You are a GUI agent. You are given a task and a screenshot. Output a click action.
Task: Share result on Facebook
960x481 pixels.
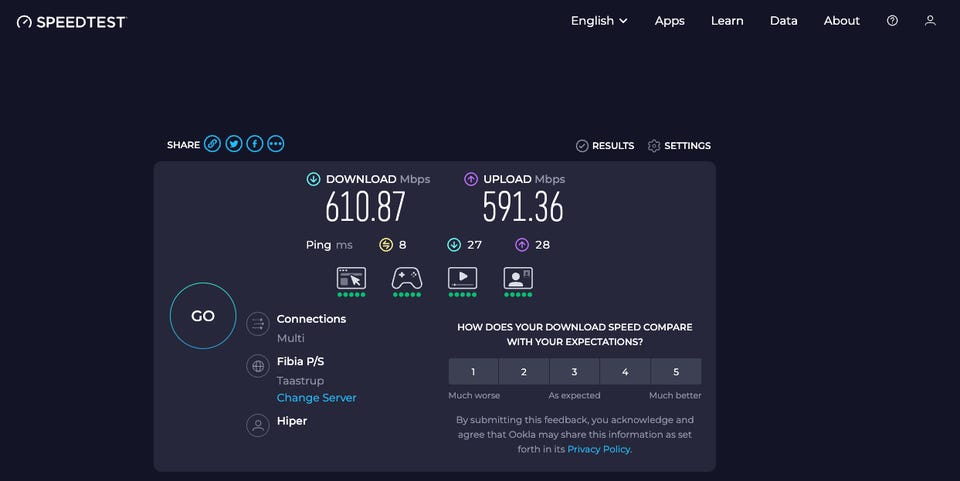pyautogui.click(x=255, y=144)
